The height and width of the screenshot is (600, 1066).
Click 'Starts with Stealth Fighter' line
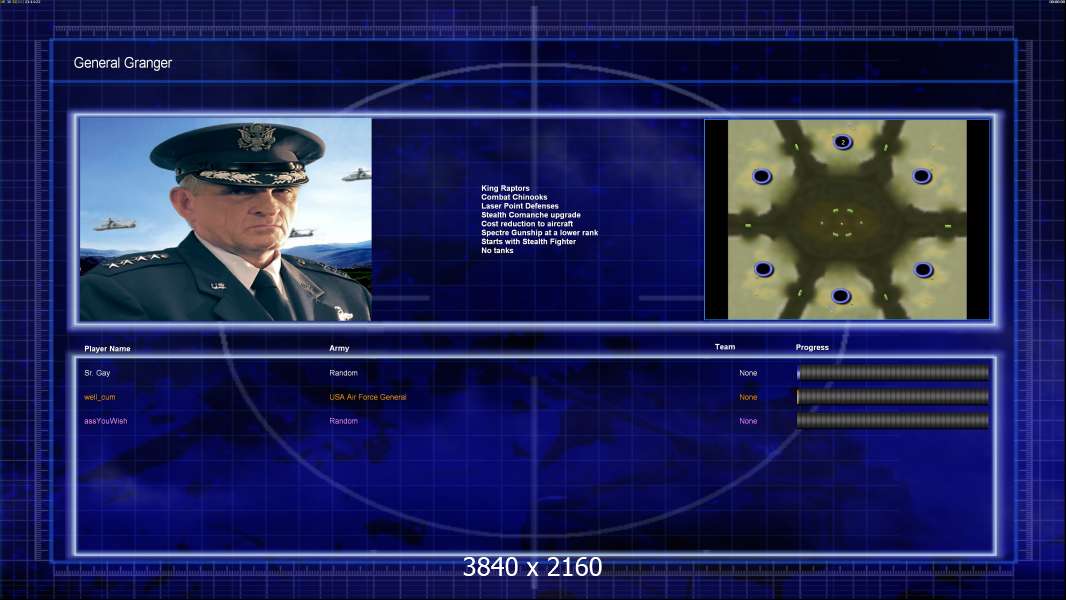tap(528, 241)
